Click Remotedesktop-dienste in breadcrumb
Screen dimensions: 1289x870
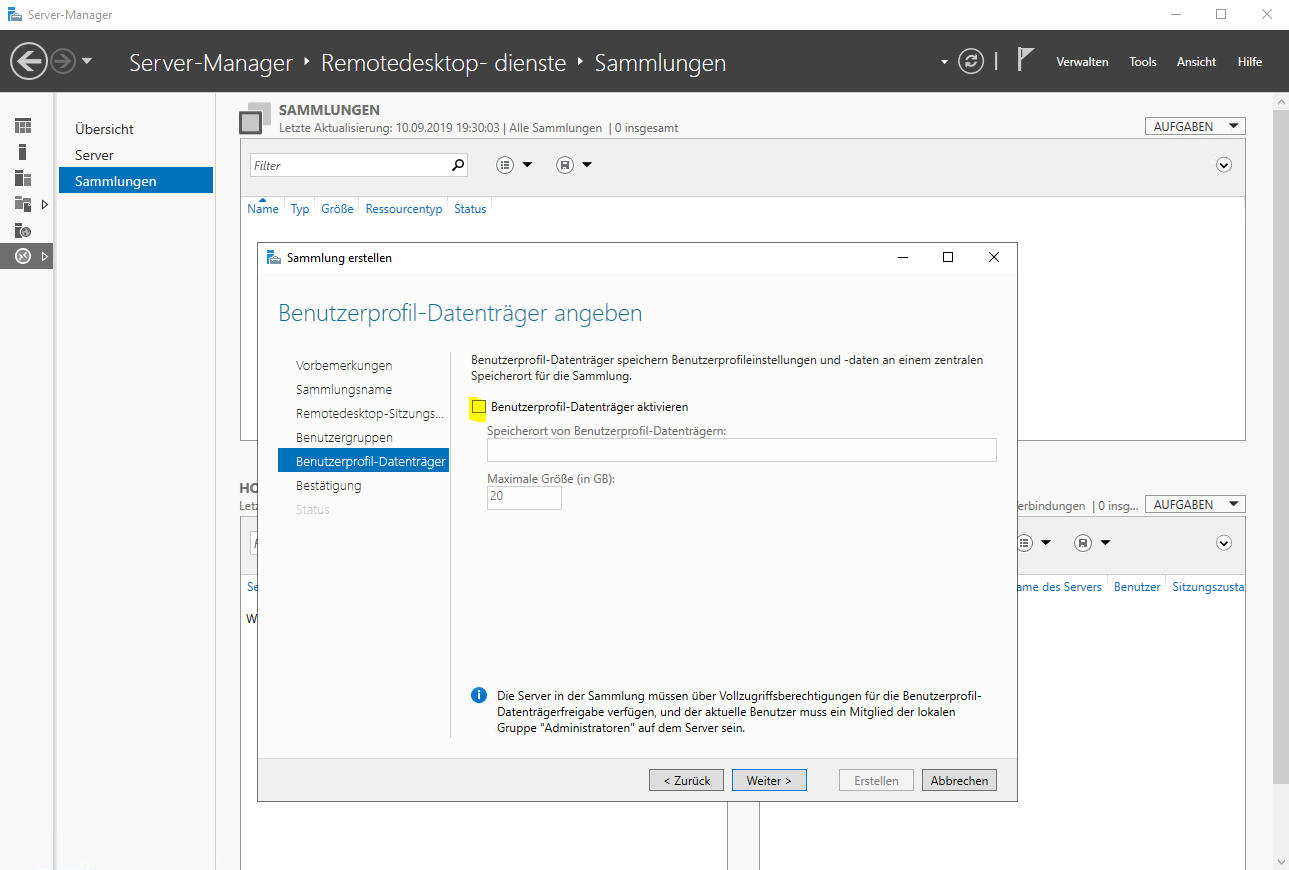[444, 63]
